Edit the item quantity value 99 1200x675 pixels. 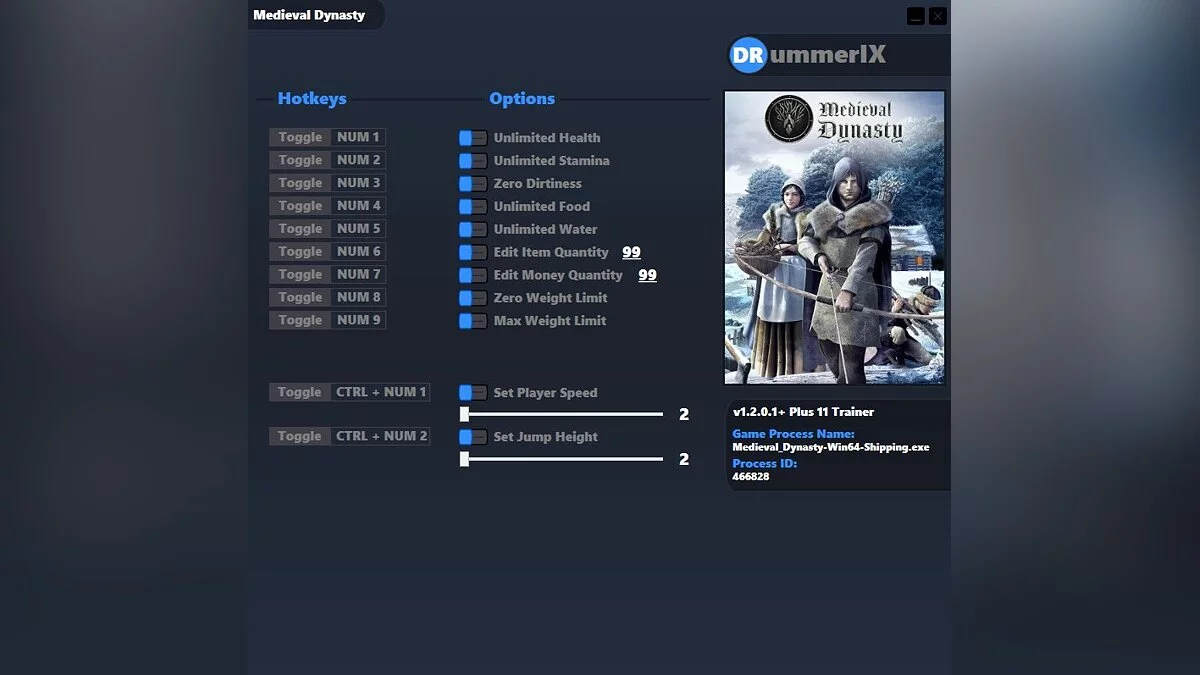631,251
